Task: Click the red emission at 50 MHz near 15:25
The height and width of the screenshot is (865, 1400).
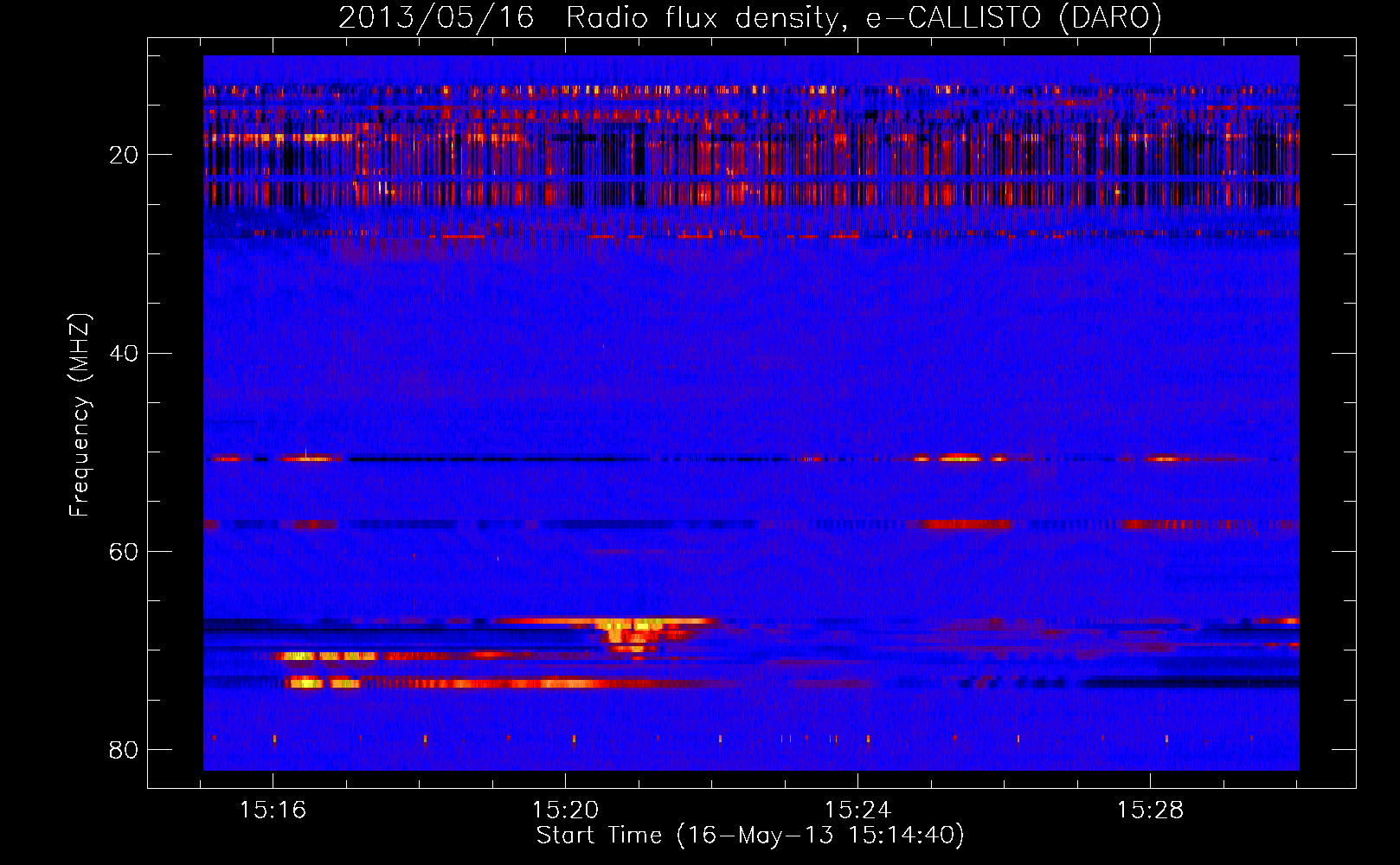Action: click(960, 458)
